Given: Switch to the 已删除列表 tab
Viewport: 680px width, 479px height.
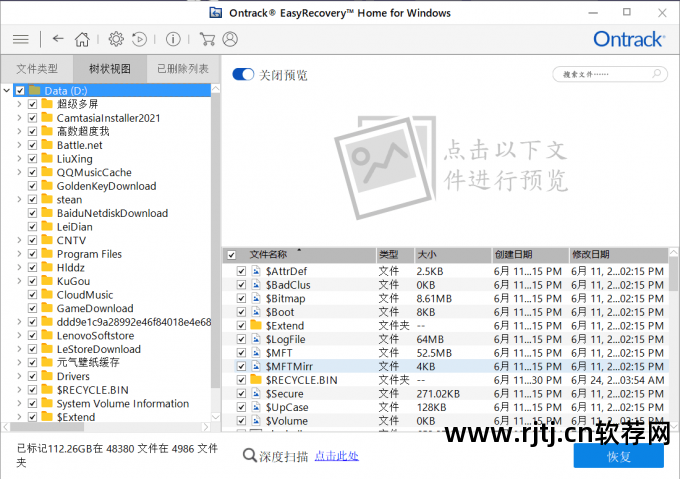Looking at the screenshot, I should click(x=183, y=68).
